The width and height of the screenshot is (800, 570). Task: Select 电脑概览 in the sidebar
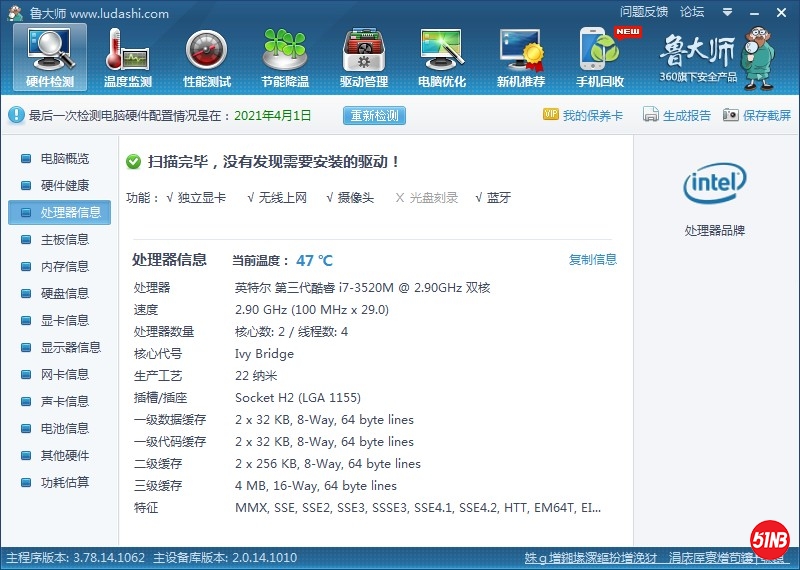64,159
